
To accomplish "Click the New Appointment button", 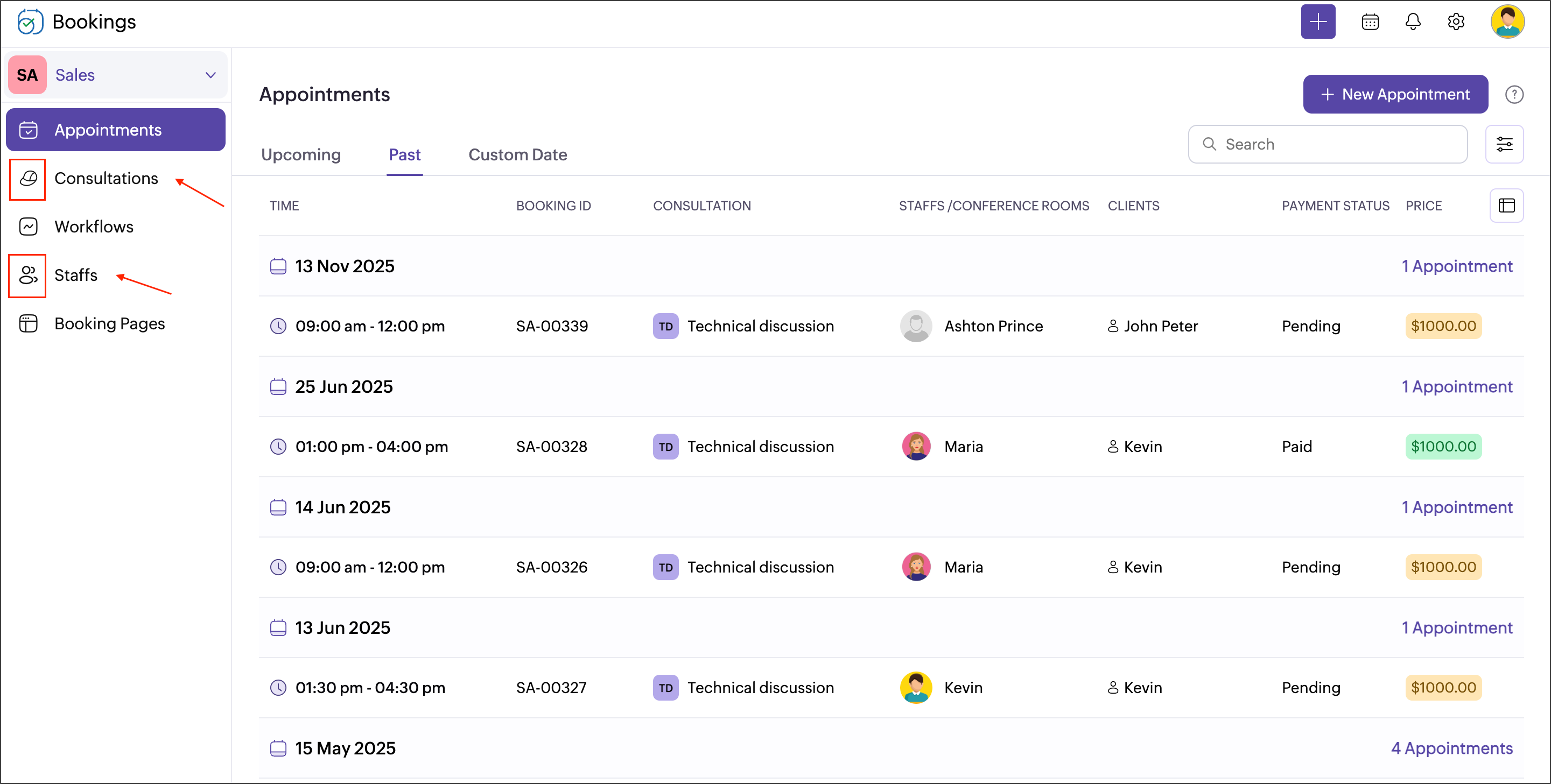I will coord(1394,95).
